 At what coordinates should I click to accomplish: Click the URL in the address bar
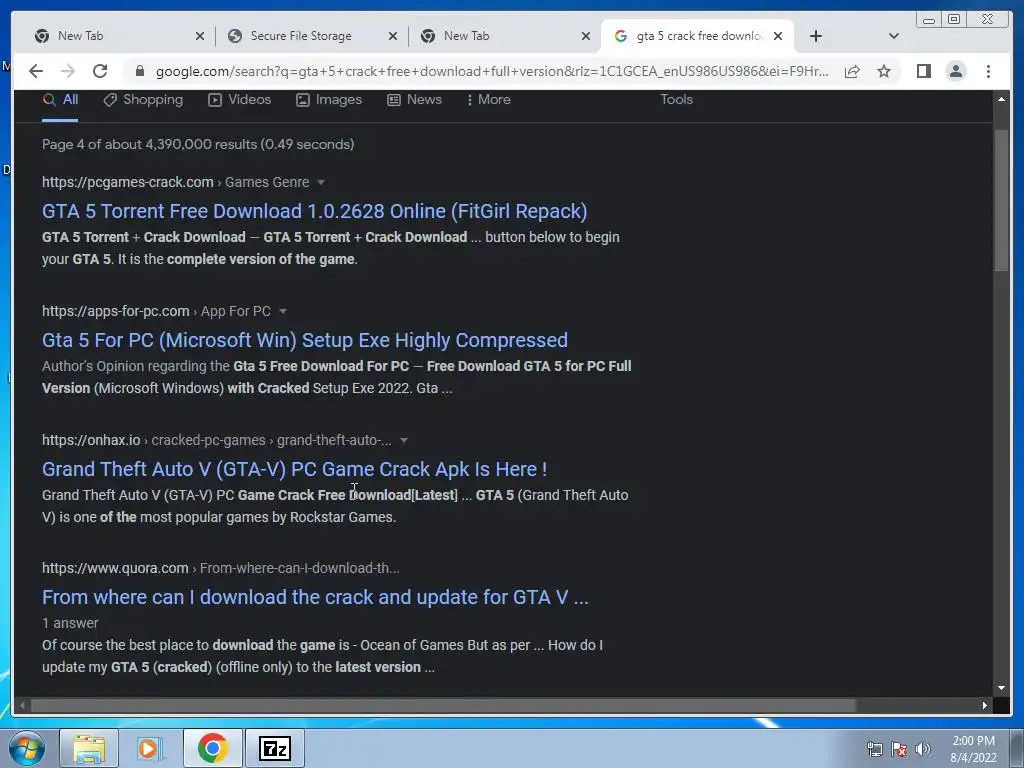[492, 71]
